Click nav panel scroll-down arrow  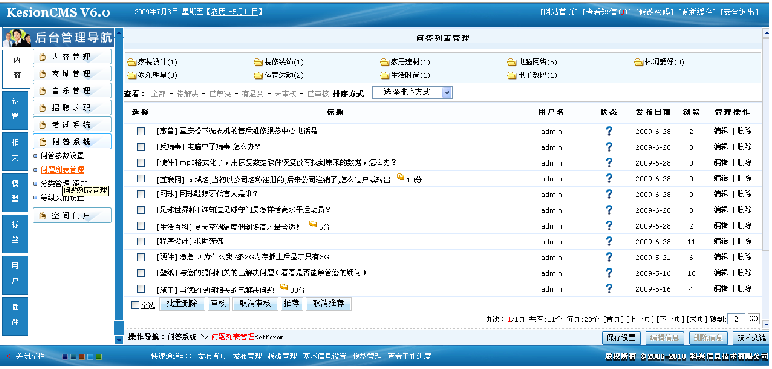tap(118, 339)
